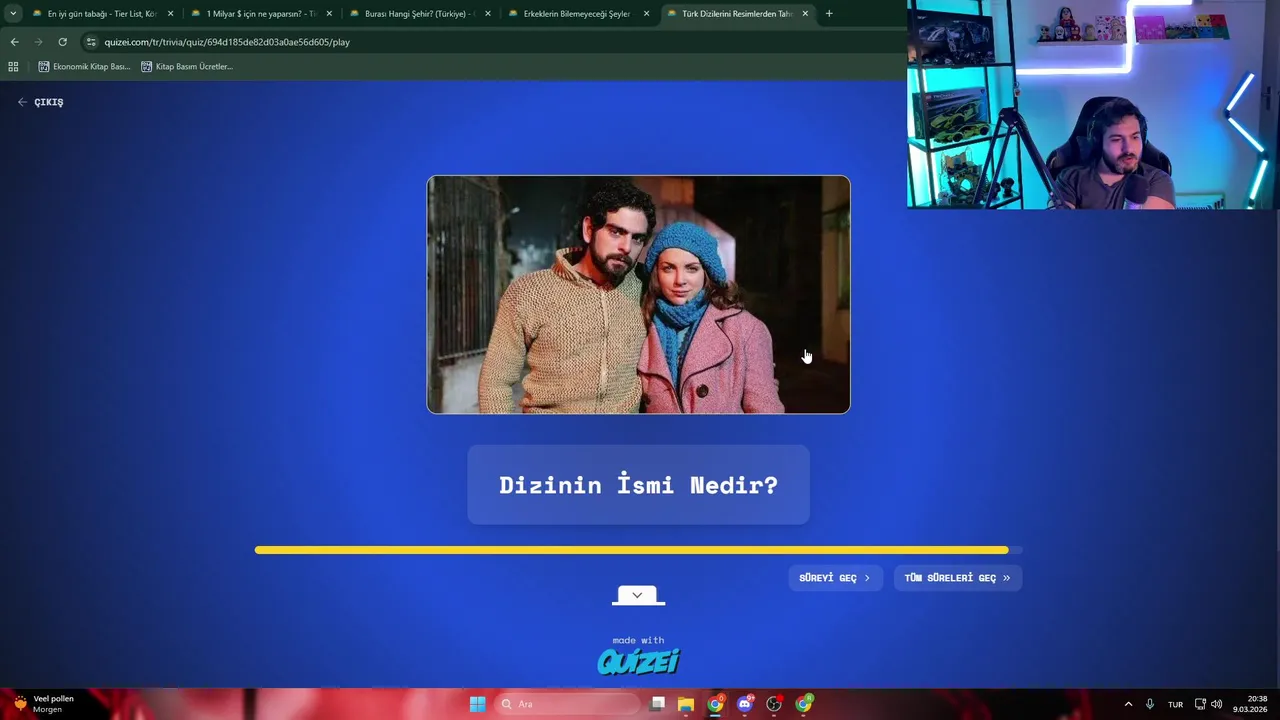Open Discord from taskbar
The height and width of the screenshot is (720, 1280).
745,704
